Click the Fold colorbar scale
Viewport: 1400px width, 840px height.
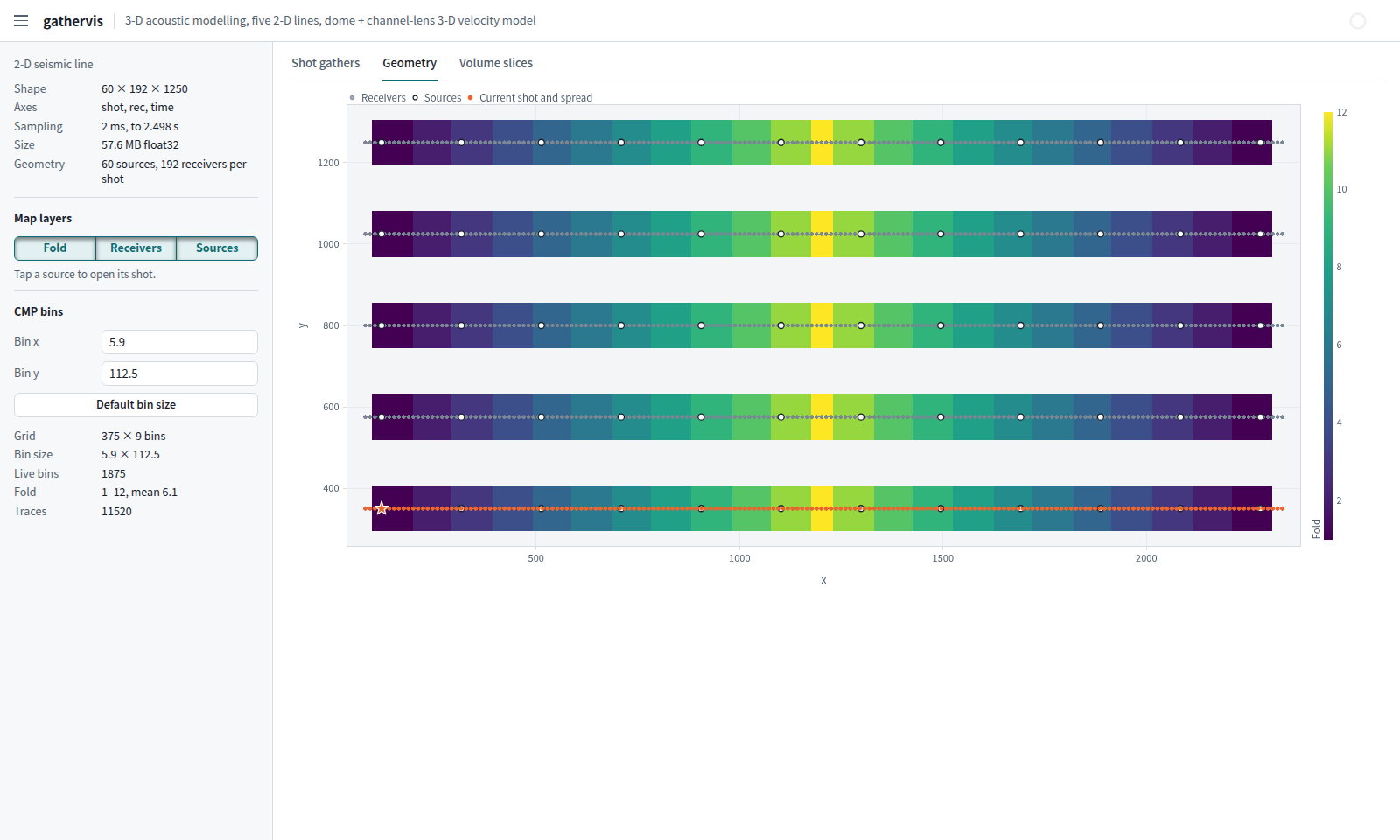coord(1328,325)
